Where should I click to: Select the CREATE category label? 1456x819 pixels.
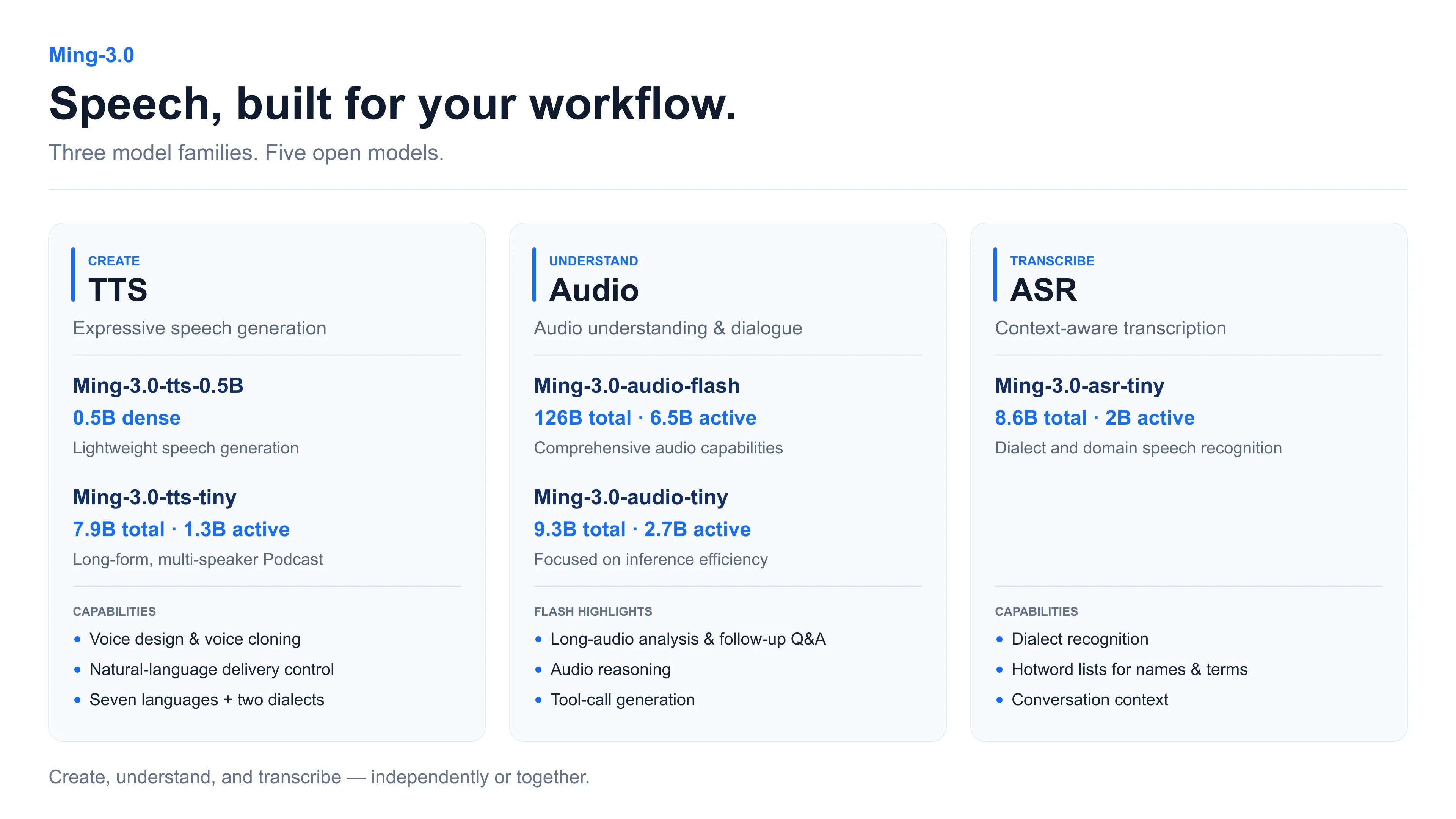point(114,260)
